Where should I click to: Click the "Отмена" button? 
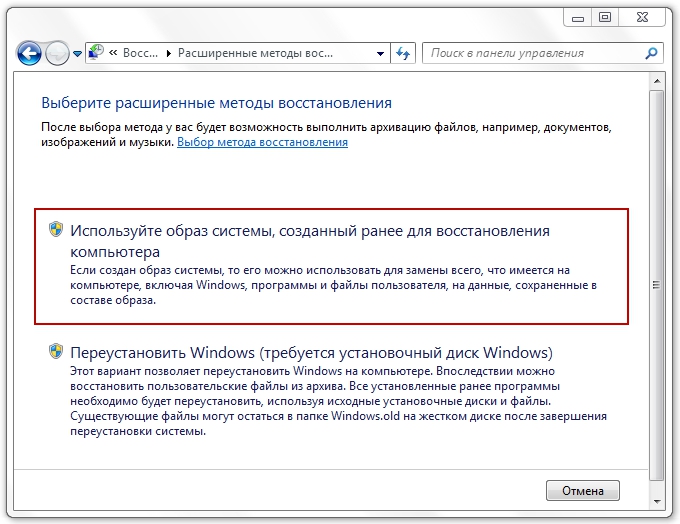click(582, 491)
